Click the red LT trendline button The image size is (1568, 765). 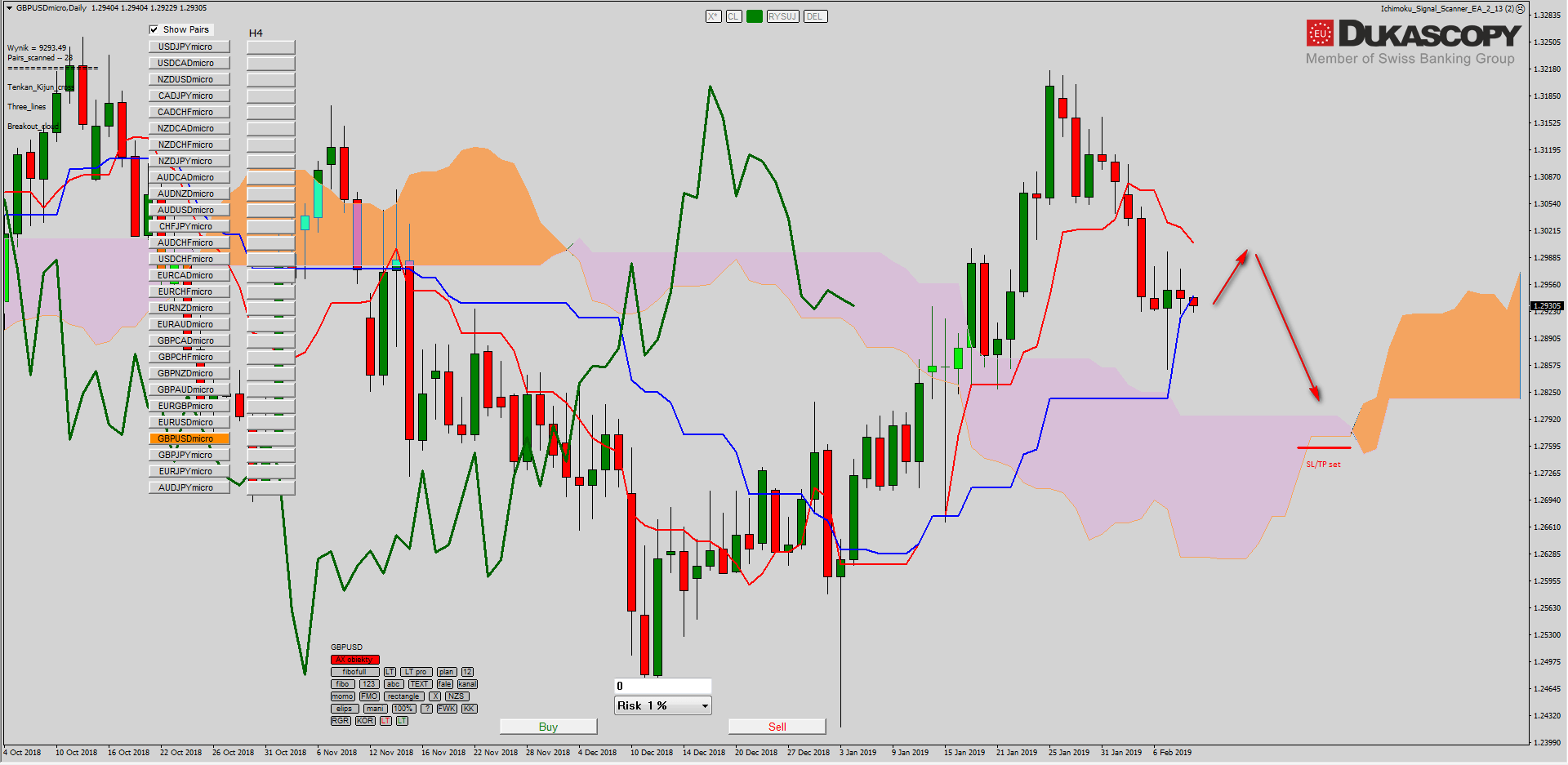pos(385,721)
